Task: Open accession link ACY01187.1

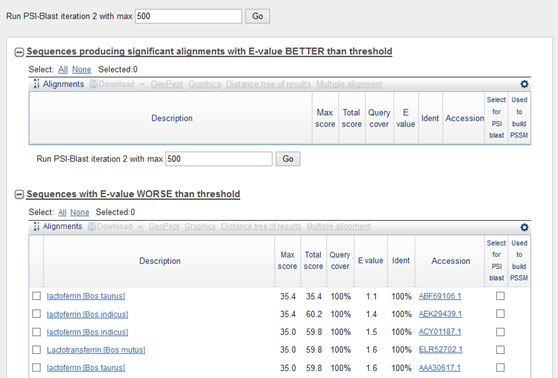Action: 440,332
